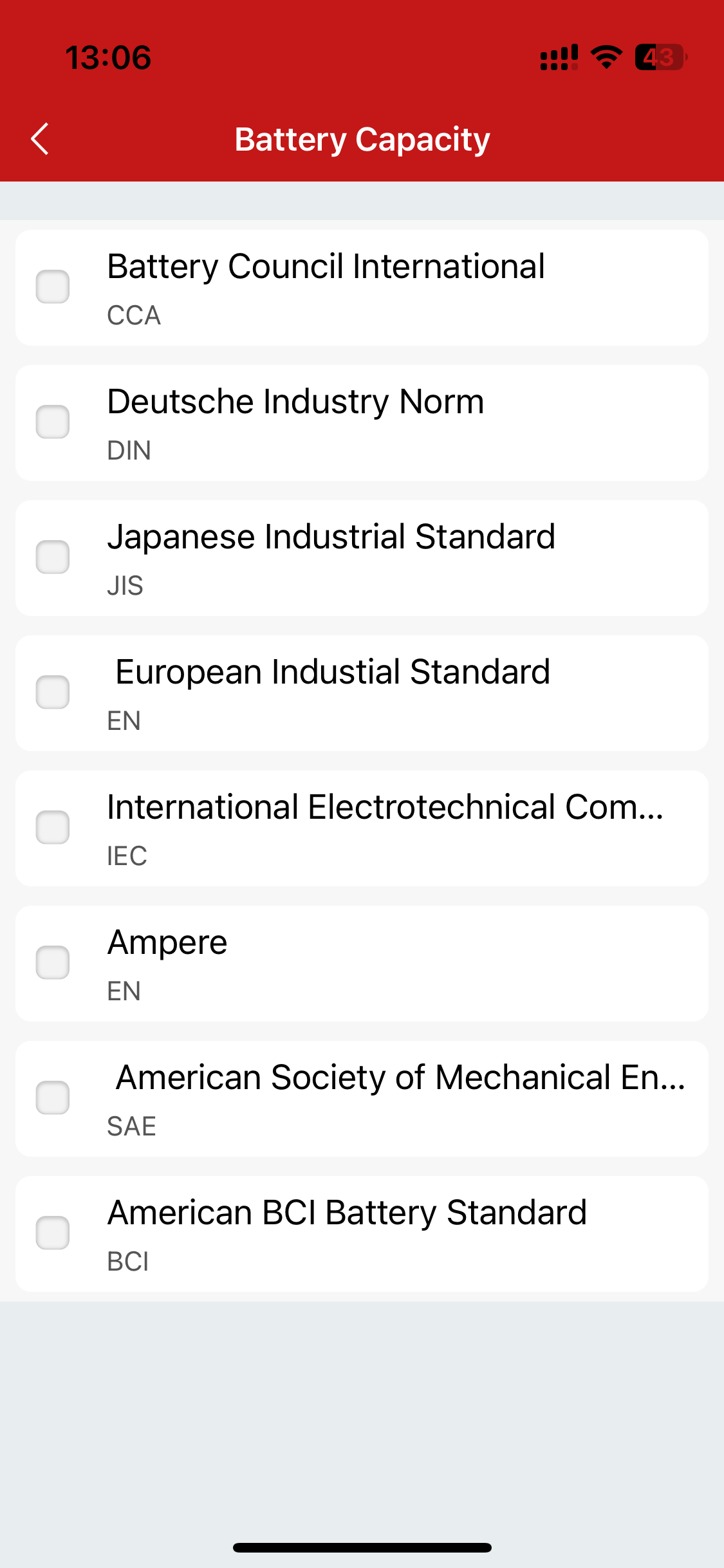Go back using the back arrow

[40, 139]
